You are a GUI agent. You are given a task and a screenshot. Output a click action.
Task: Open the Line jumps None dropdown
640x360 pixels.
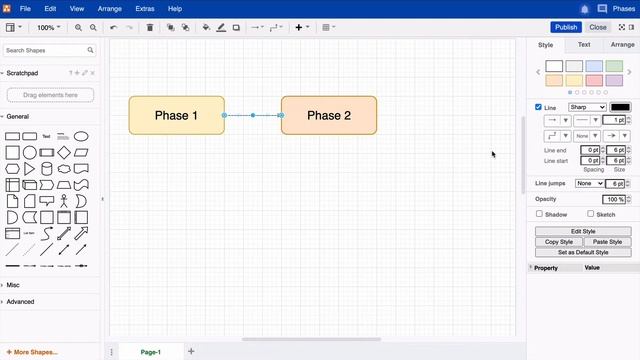(589, 183)
